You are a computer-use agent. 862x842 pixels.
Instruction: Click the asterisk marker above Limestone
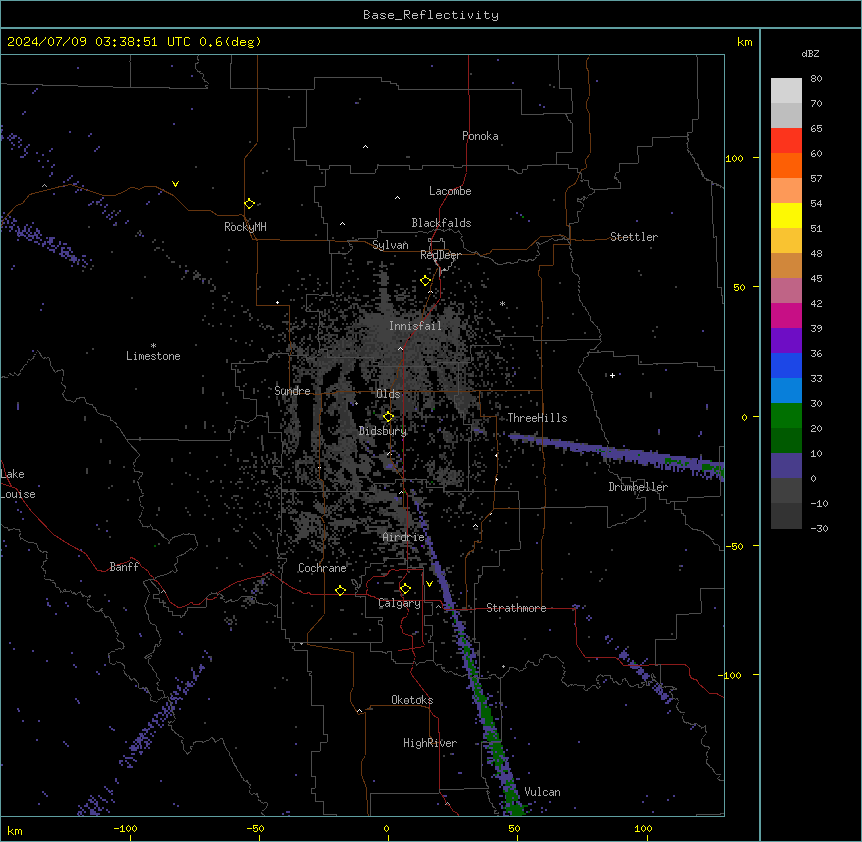pyautogui.click(x=153, y=345)
